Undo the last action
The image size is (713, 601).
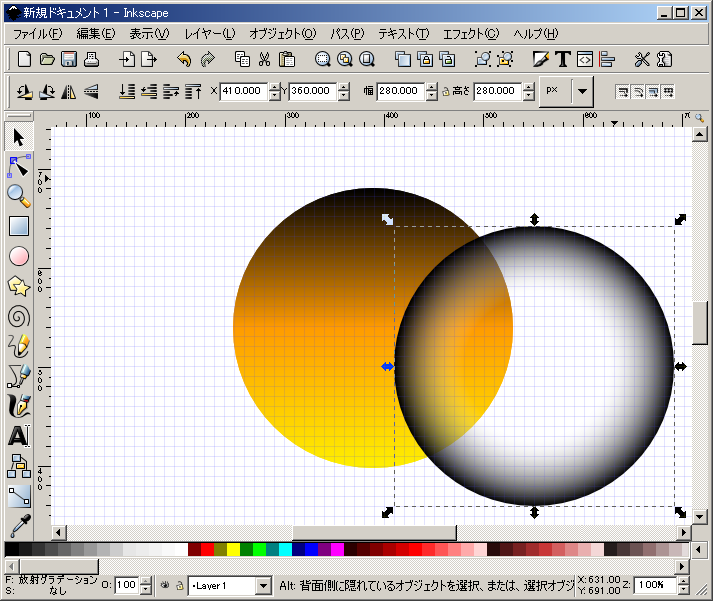184,60
